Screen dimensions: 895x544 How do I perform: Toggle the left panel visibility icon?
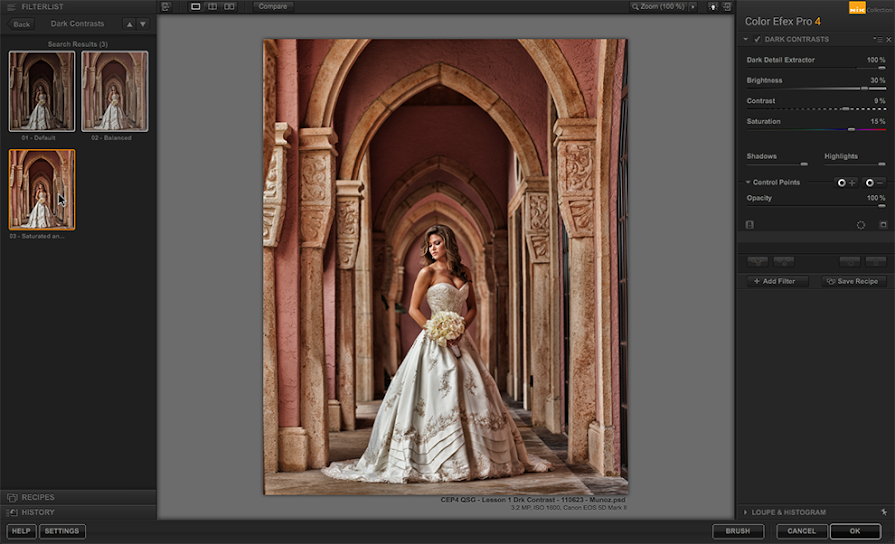[166, 7]
